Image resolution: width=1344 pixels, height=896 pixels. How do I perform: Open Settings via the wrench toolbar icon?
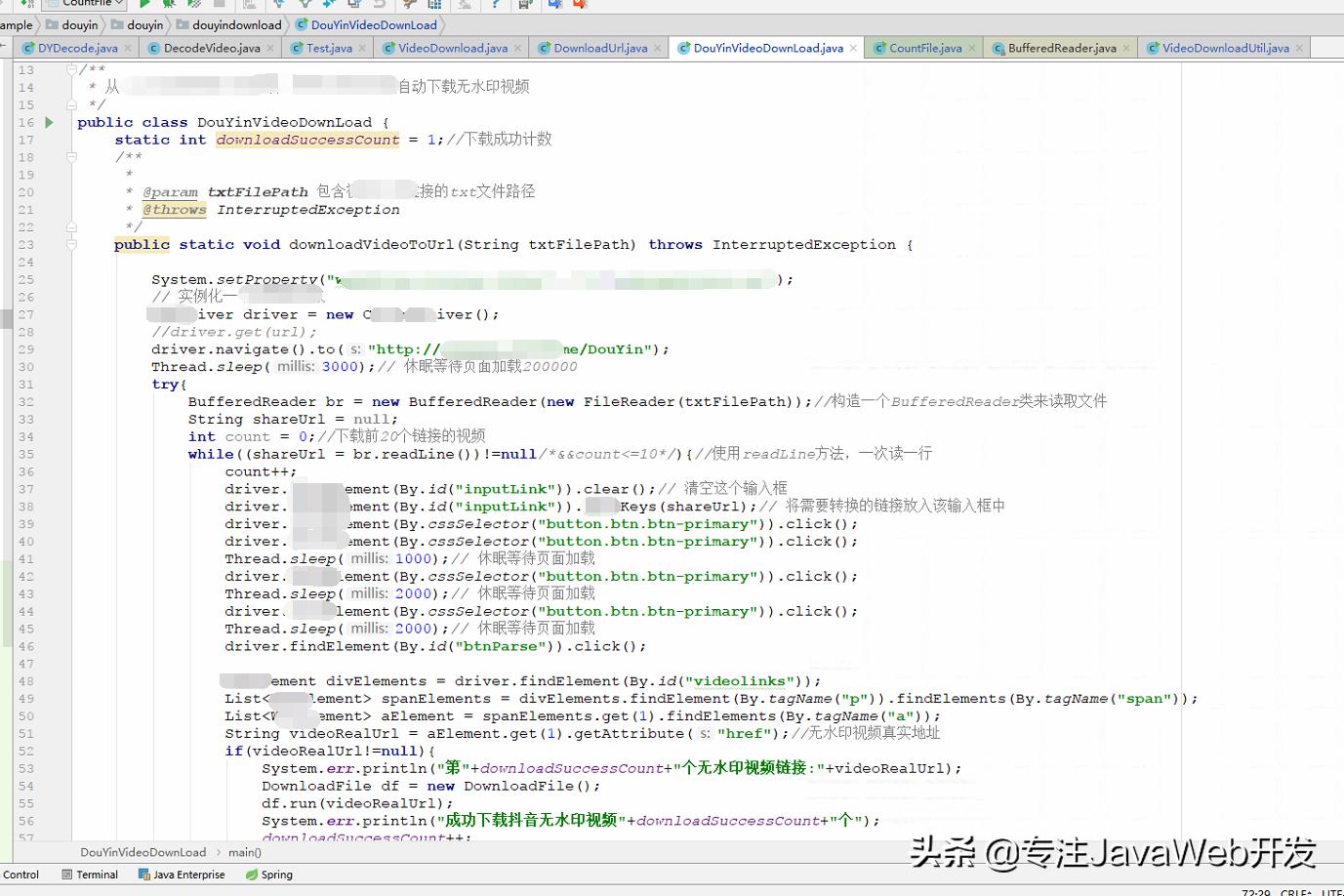[x=408, y=5]
